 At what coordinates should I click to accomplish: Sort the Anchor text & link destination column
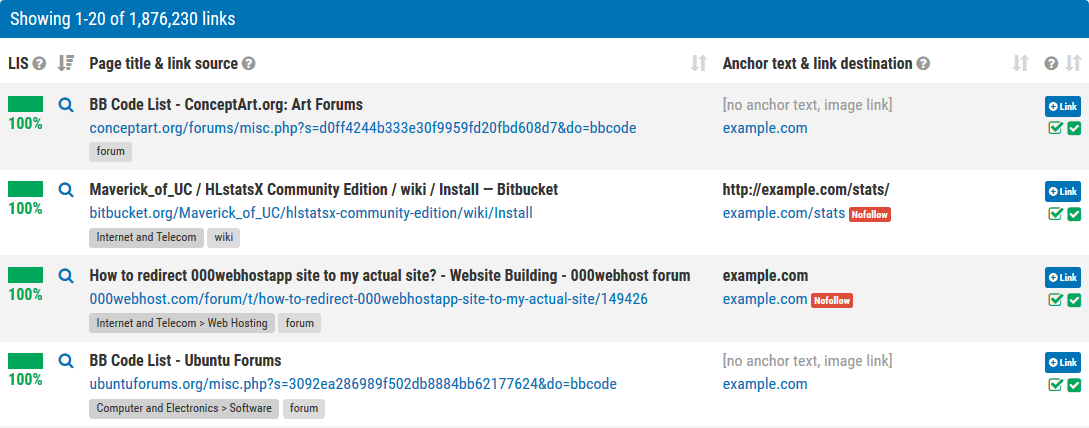[x=1020, y=64]
